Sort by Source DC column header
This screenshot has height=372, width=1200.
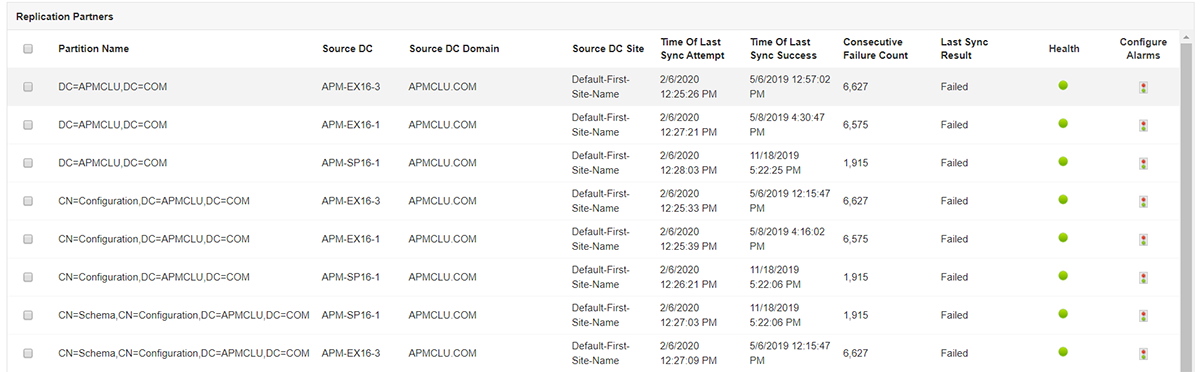347,48
